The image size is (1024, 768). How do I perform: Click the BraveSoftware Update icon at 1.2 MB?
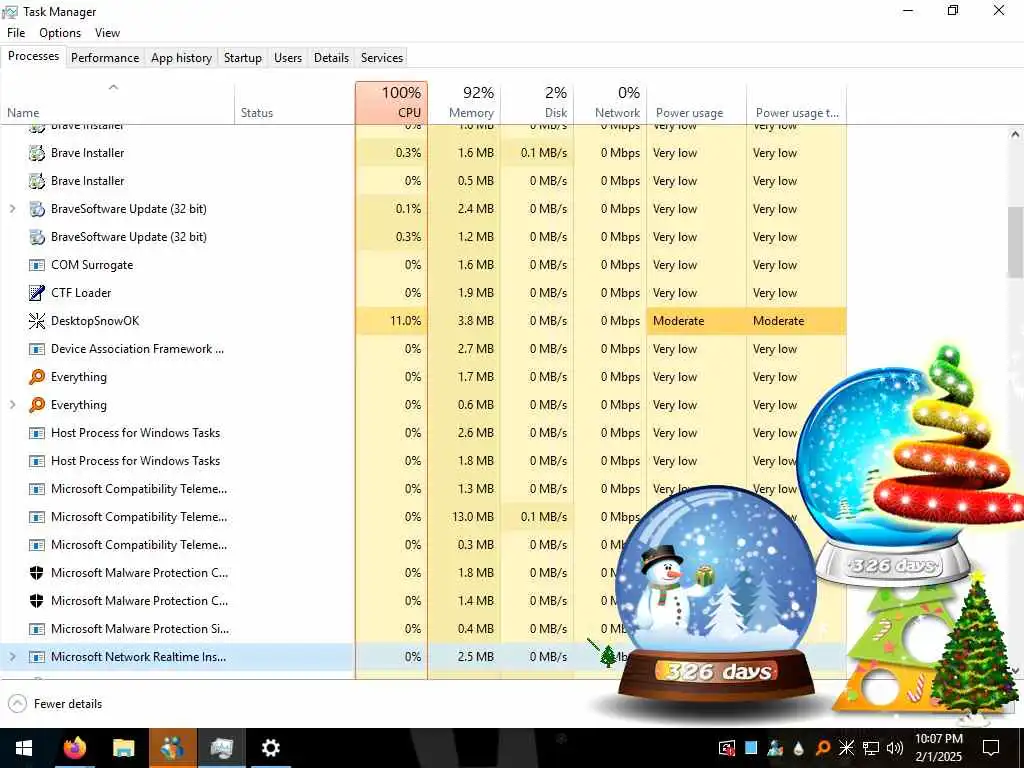click(37, 237)
